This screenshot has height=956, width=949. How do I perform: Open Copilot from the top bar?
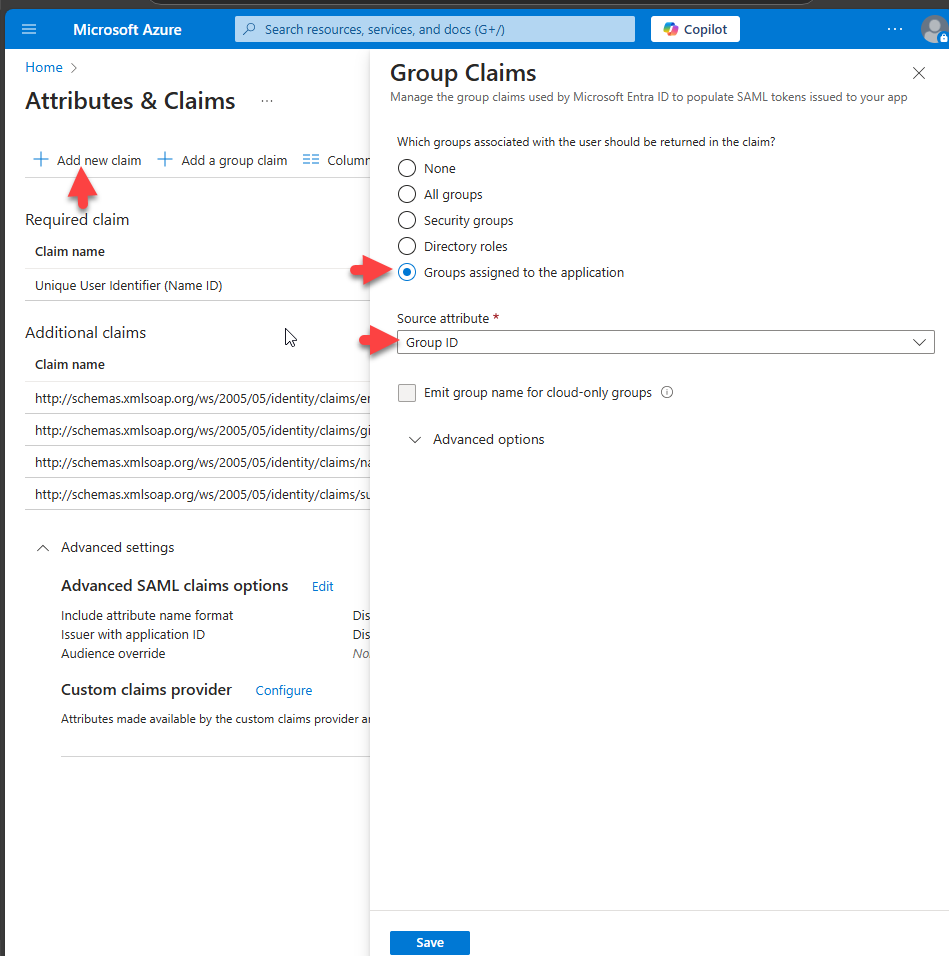(695, 29)
